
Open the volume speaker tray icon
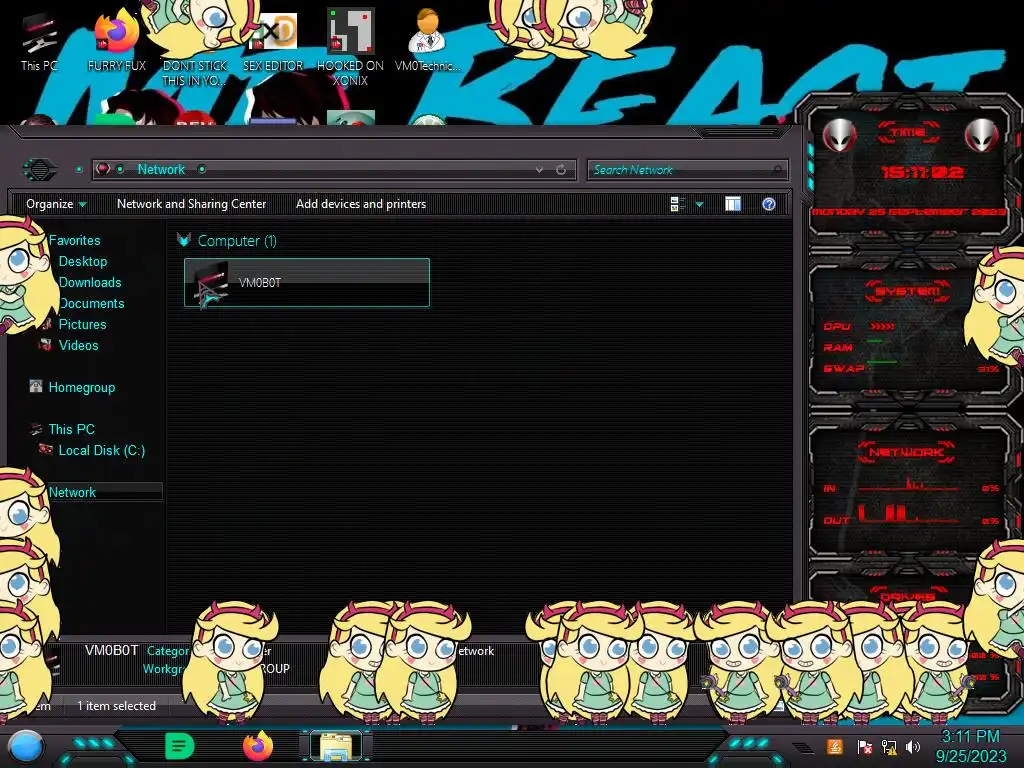click(x=913, y=747)
